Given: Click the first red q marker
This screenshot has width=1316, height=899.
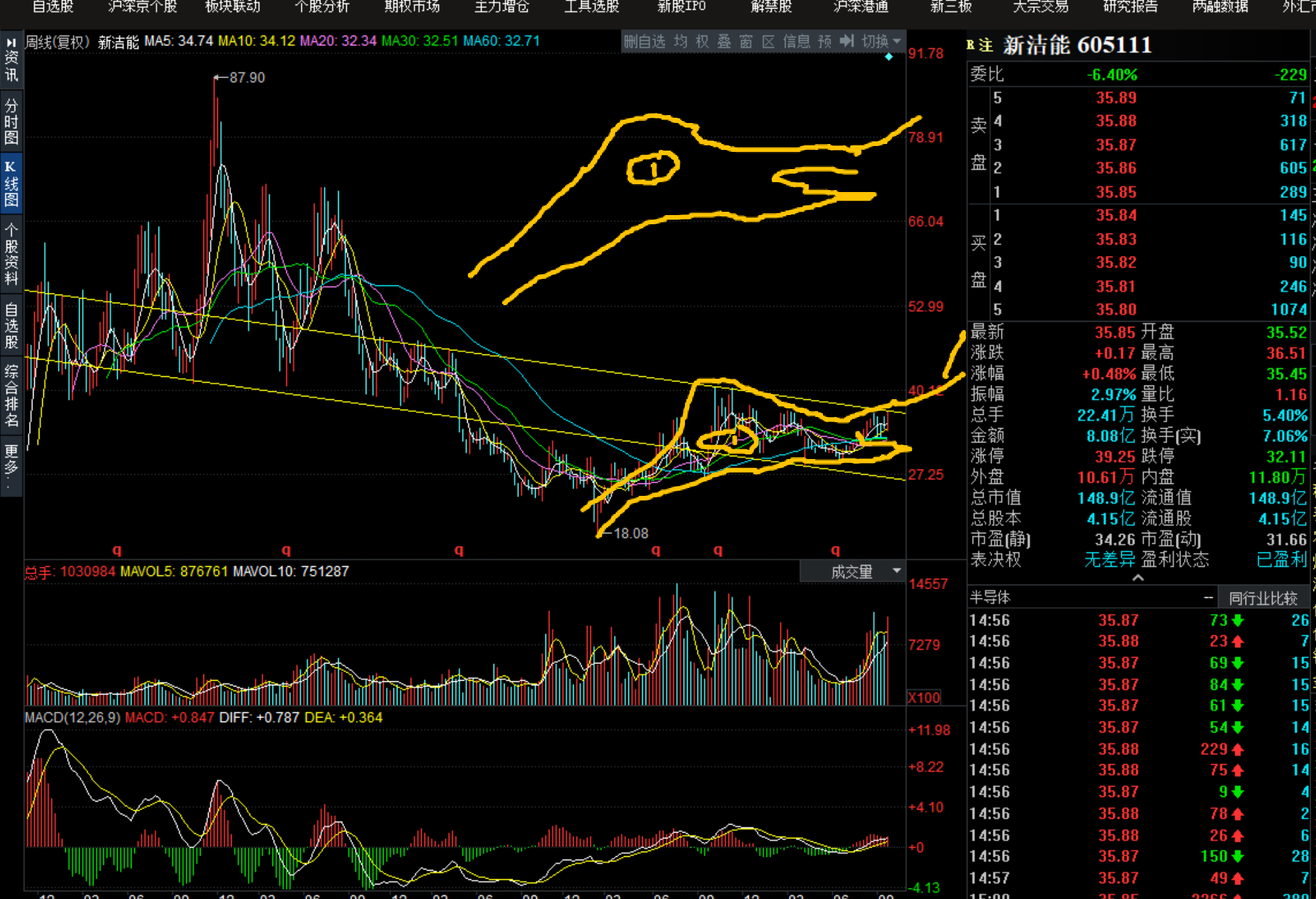Looking at the screenshot, I should 117,550.
